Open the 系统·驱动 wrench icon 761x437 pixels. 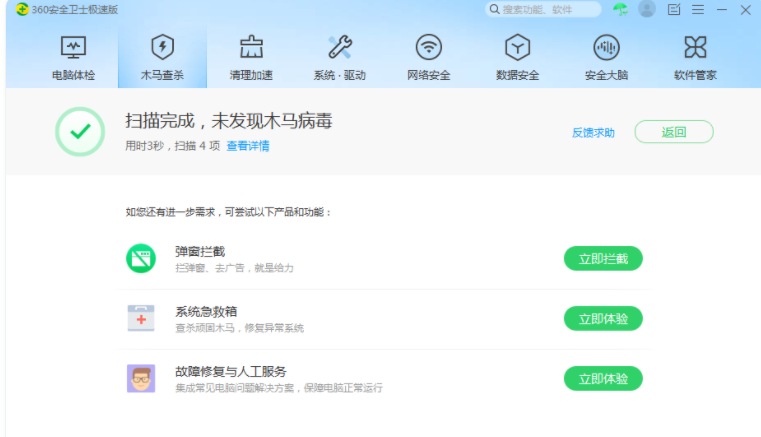pyautogui.click(x=340, y=47)
